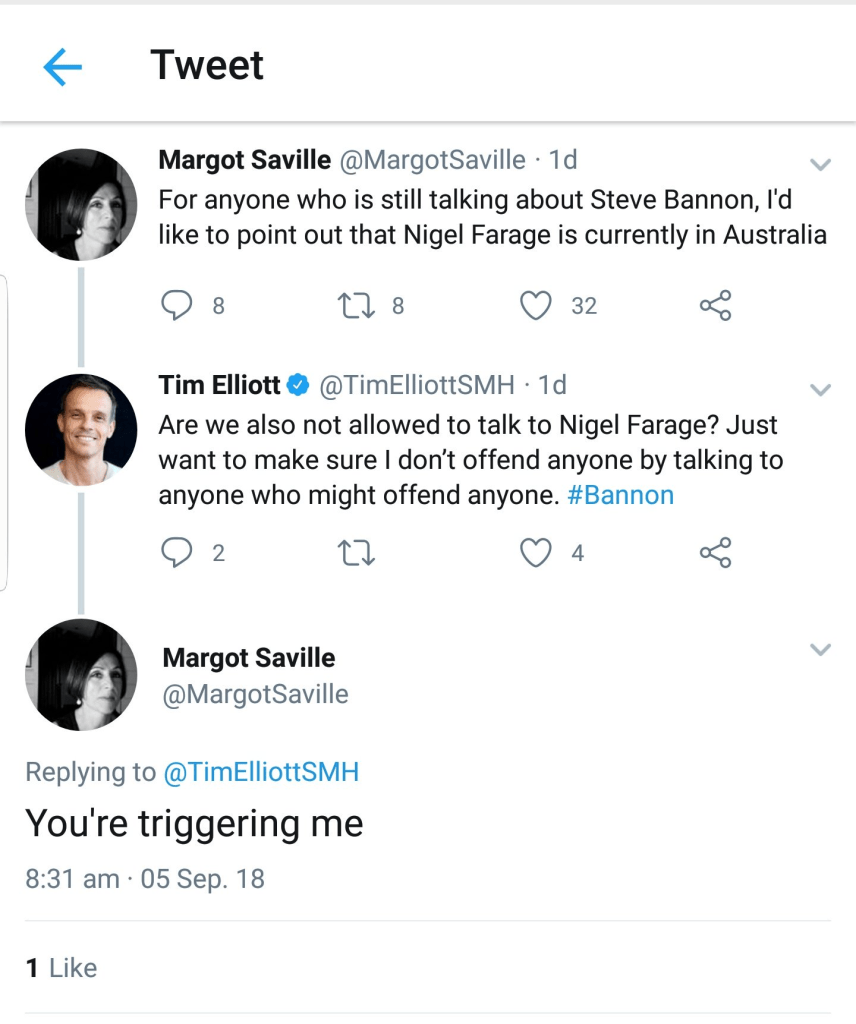Share Margot Saville's first tweet

[715, 305]
